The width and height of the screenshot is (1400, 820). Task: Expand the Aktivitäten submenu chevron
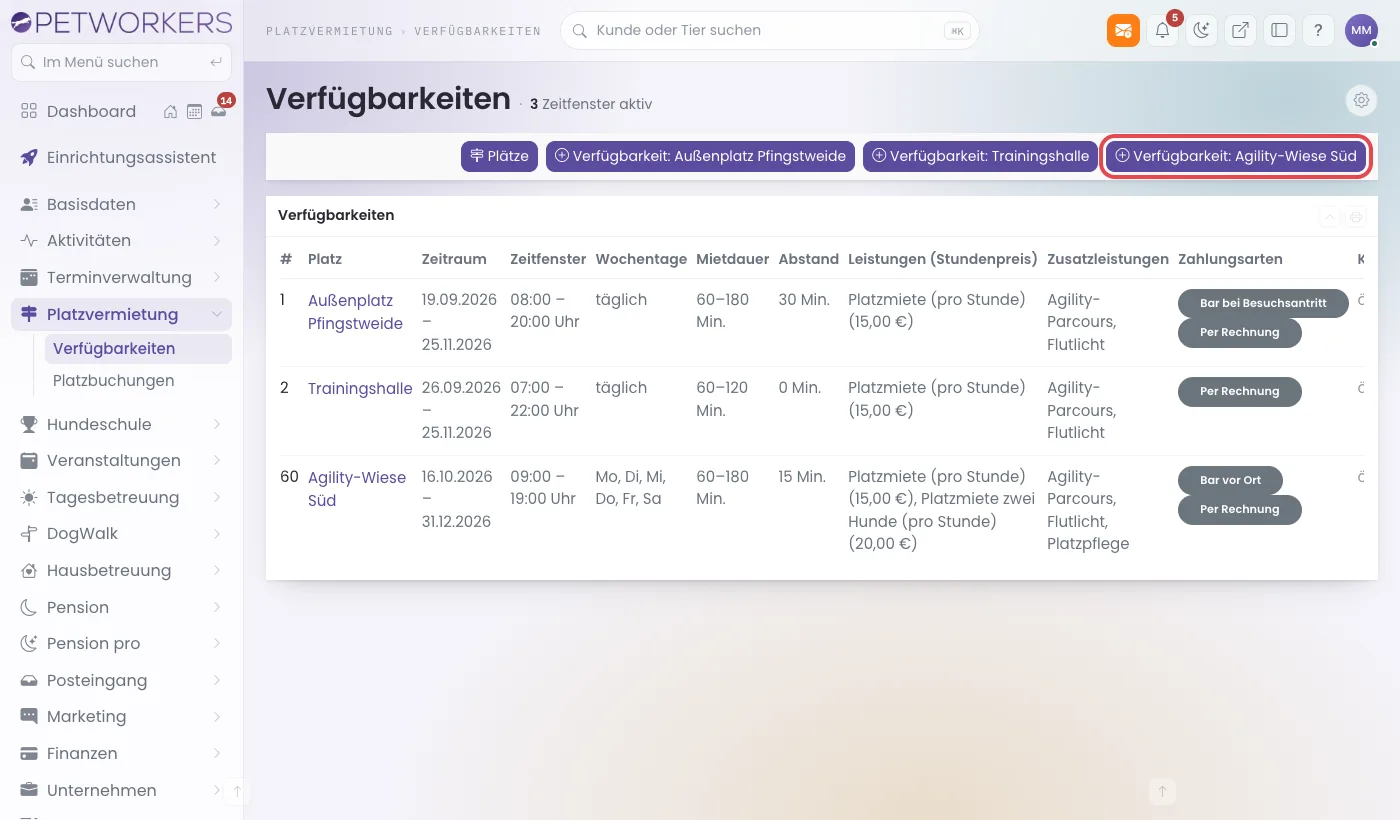pos(217,241)
